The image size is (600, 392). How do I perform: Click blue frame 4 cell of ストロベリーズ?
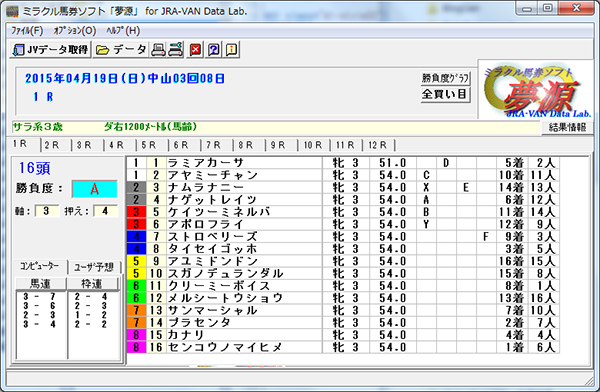click(x=136, y=237)
